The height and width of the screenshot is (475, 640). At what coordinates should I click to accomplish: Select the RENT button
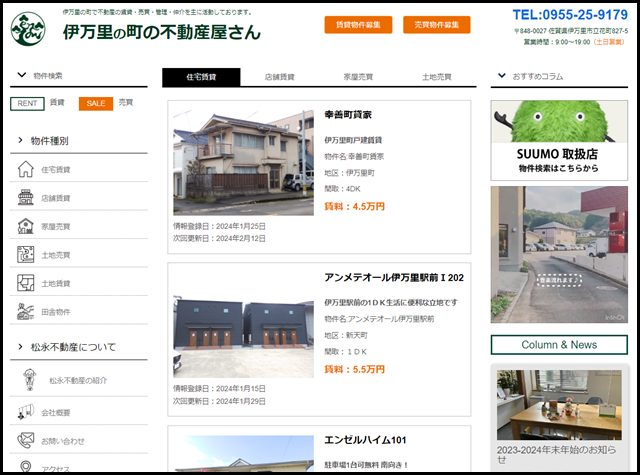point(27,104)
